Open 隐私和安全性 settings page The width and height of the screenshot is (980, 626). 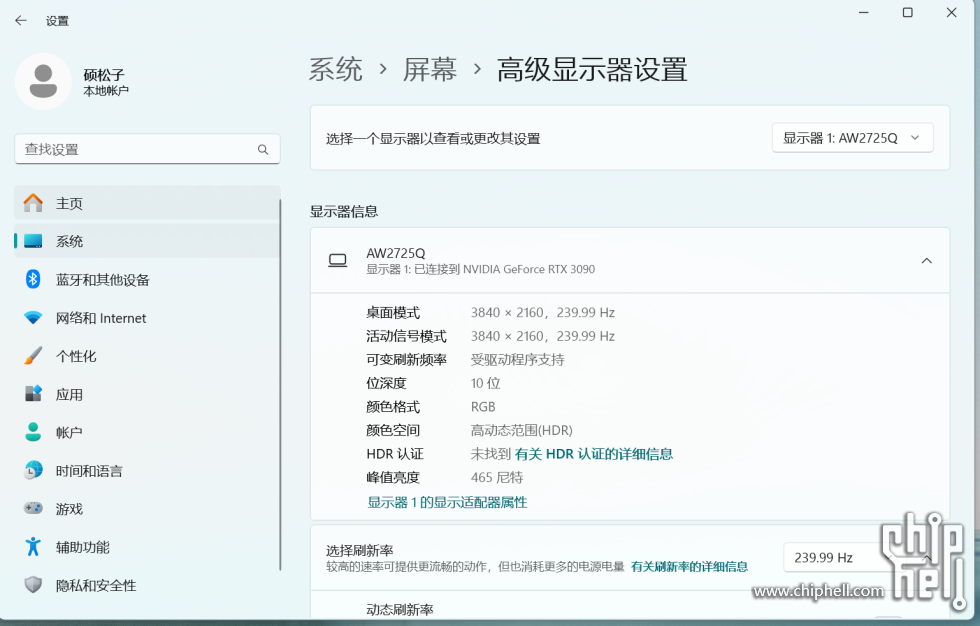pyautogui.click(x=147, y=585)
